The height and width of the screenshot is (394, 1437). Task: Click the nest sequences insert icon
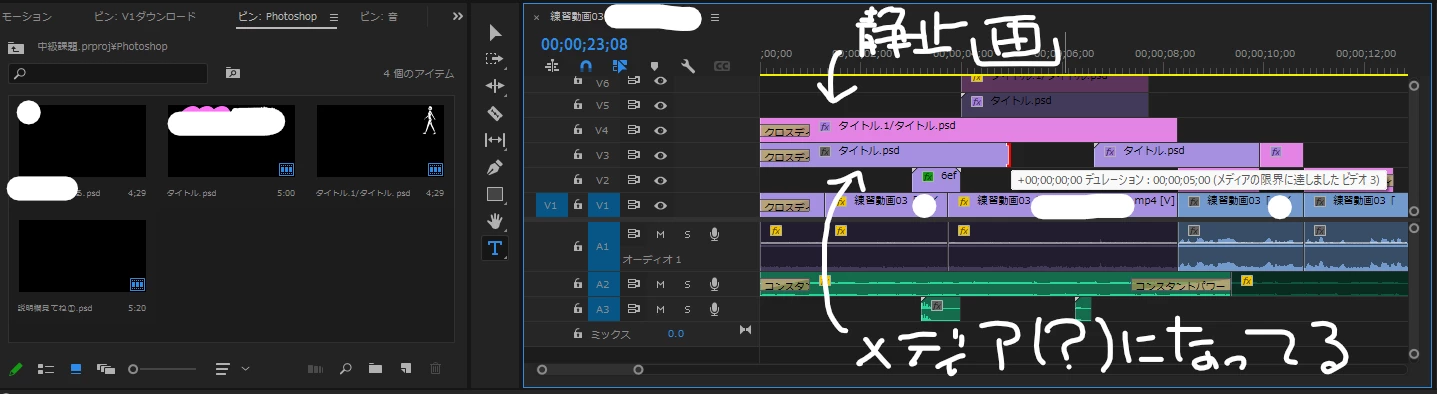[552, 66]
